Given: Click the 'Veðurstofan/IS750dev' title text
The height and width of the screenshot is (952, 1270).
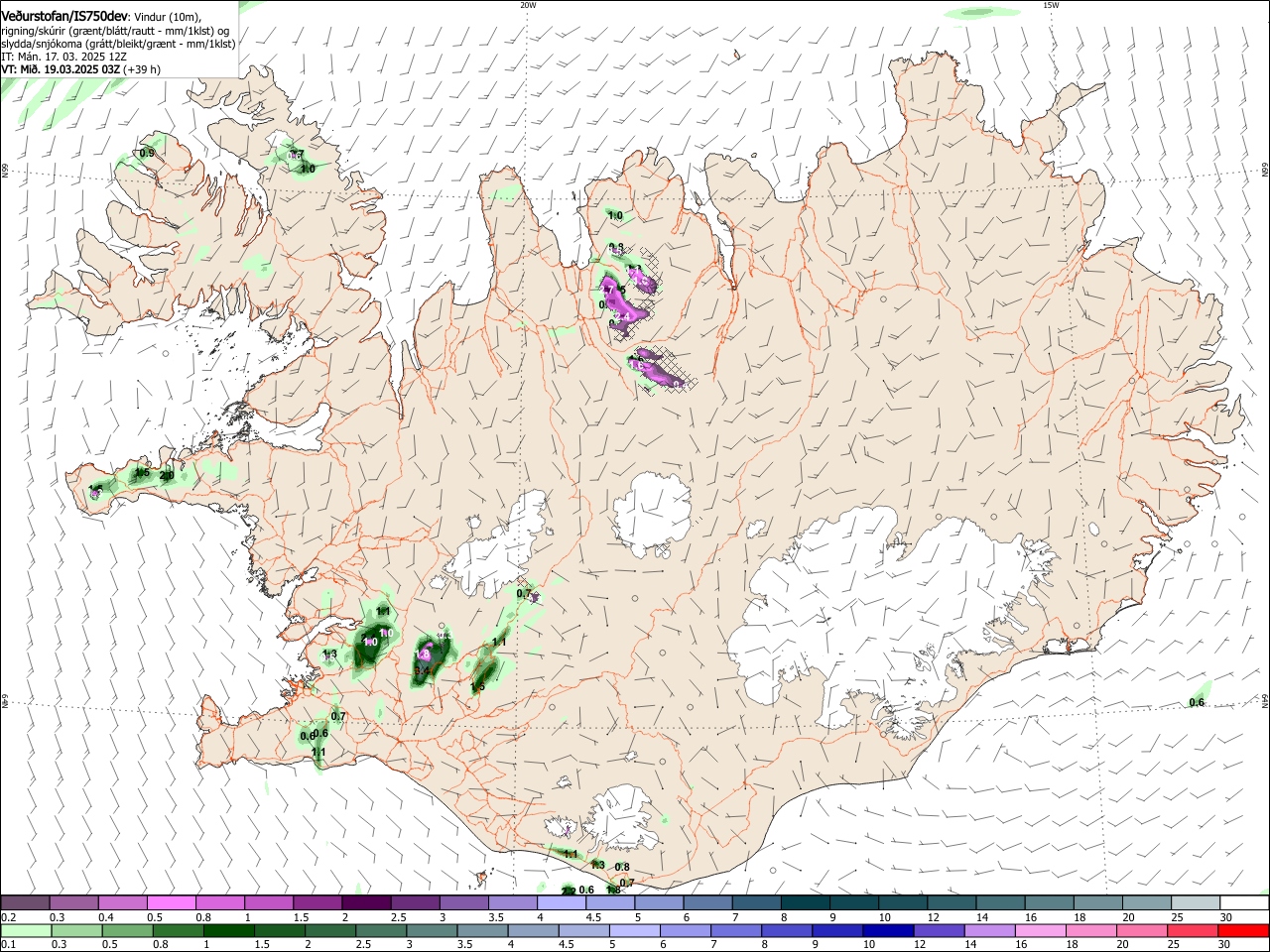Looking at the screenshot, I should tap(63, 16).
